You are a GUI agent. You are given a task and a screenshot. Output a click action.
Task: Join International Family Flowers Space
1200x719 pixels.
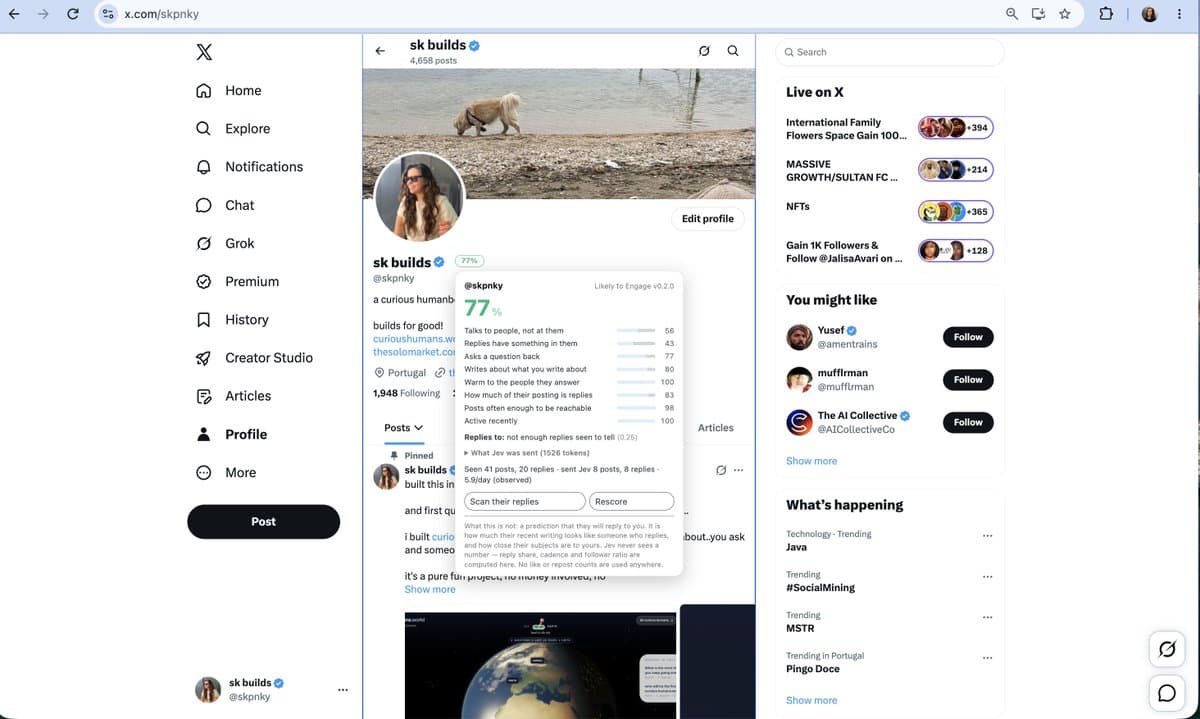point(890,128)
